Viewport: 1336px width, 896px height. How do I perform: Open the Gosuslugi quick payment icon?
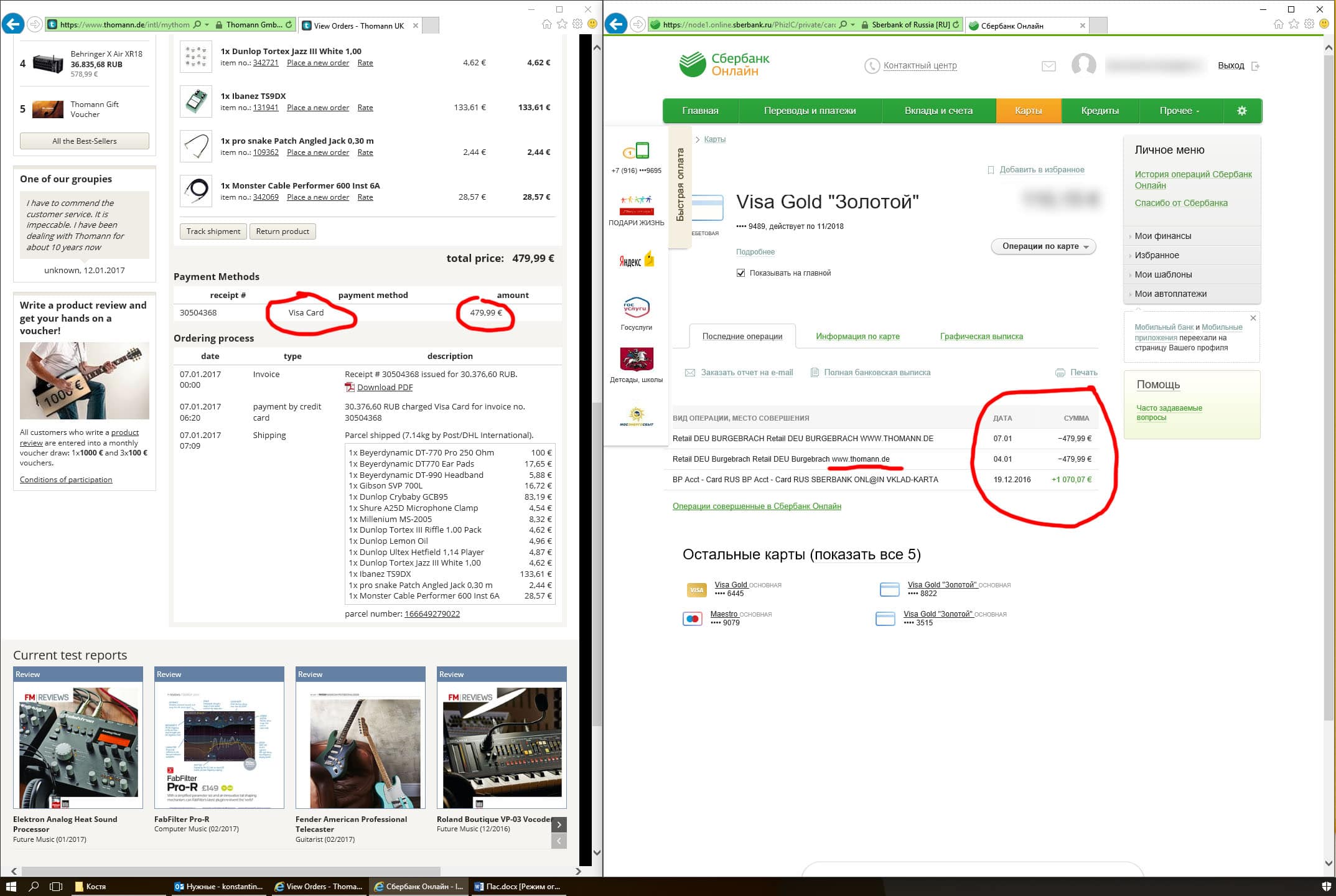pyautogui.click(x=636, y=307)
